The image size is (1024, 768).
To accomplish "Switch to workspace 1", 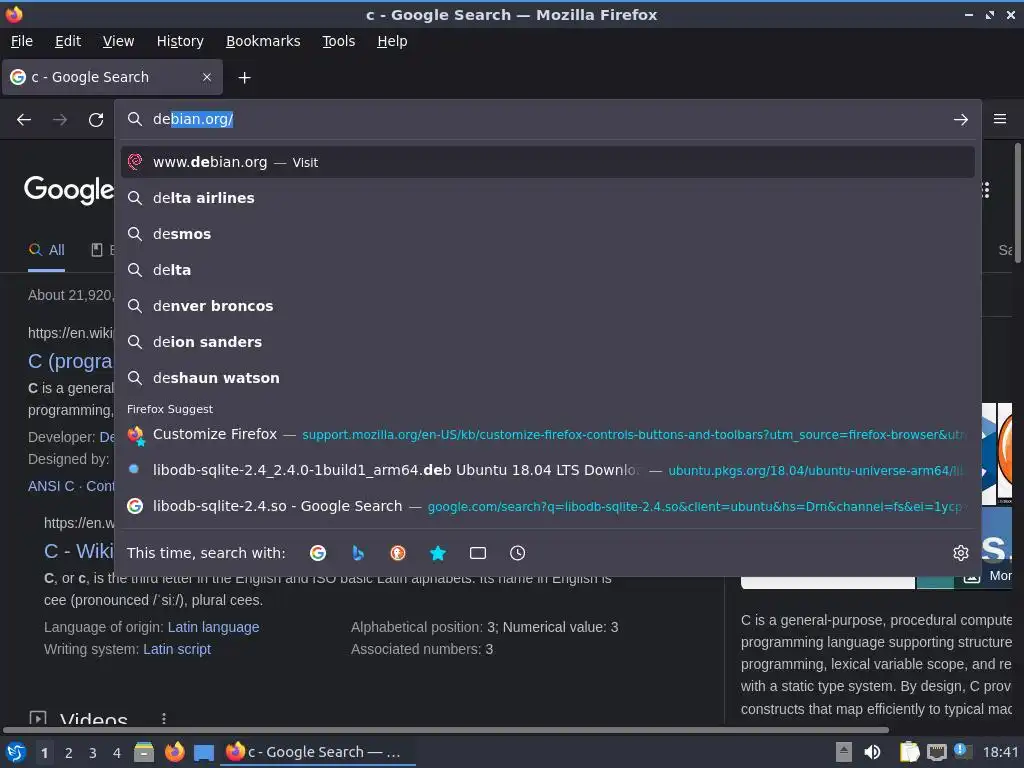I will coord(44,753).
